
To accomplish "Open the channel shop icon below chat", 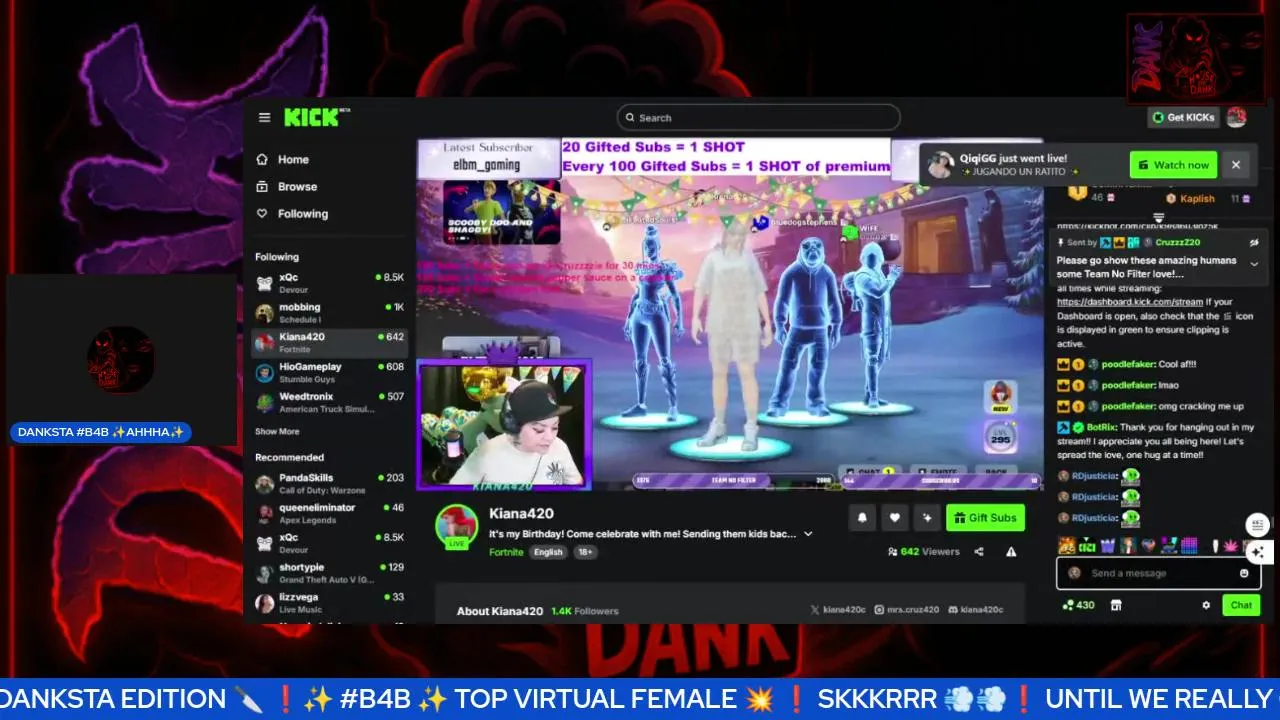I will click(x=1117, y=605).
